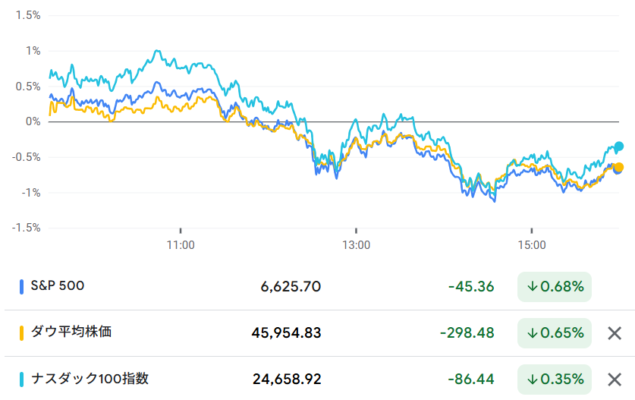Image resolution: width=635 pixels, height=400 pixels.
Task: Click the yellow color marker beside ダウ平均株価
Action: click(x=22, y=333)
